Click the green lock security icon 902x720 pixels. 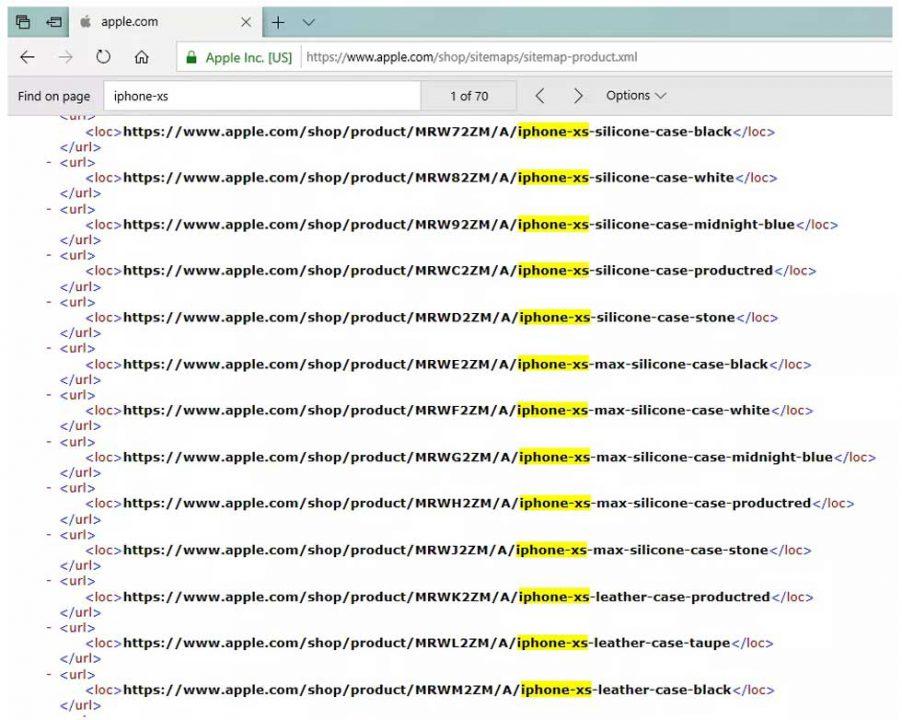pyautogui.click(x=192, y=57)
